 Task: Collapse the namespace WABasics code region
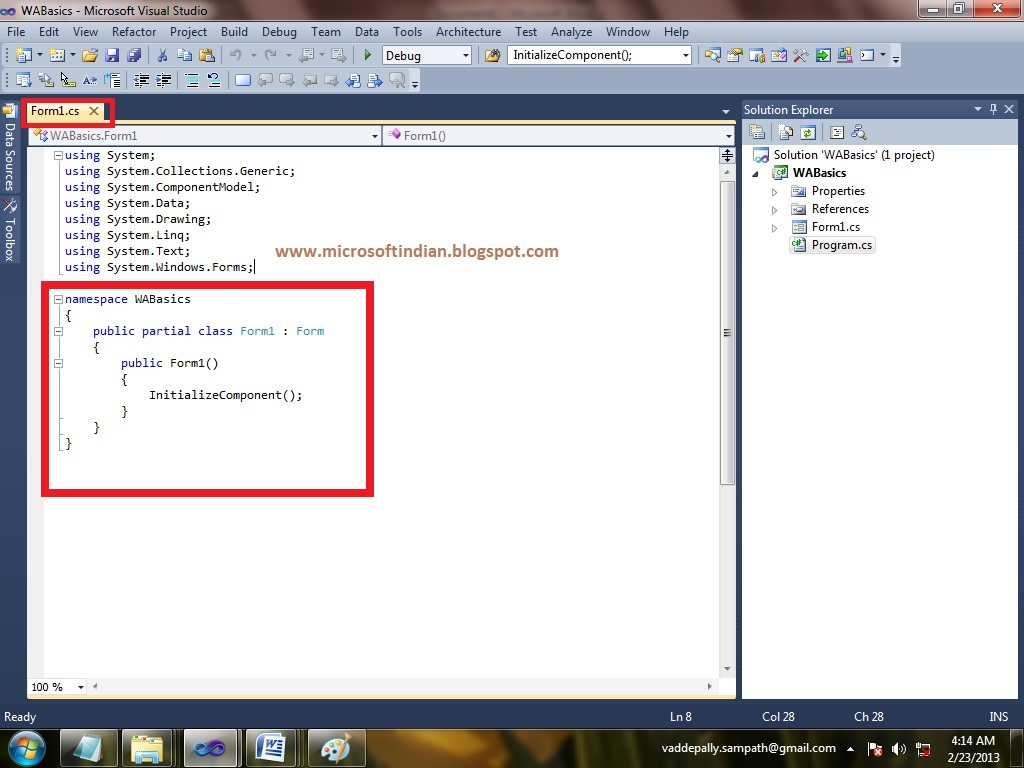57,298
